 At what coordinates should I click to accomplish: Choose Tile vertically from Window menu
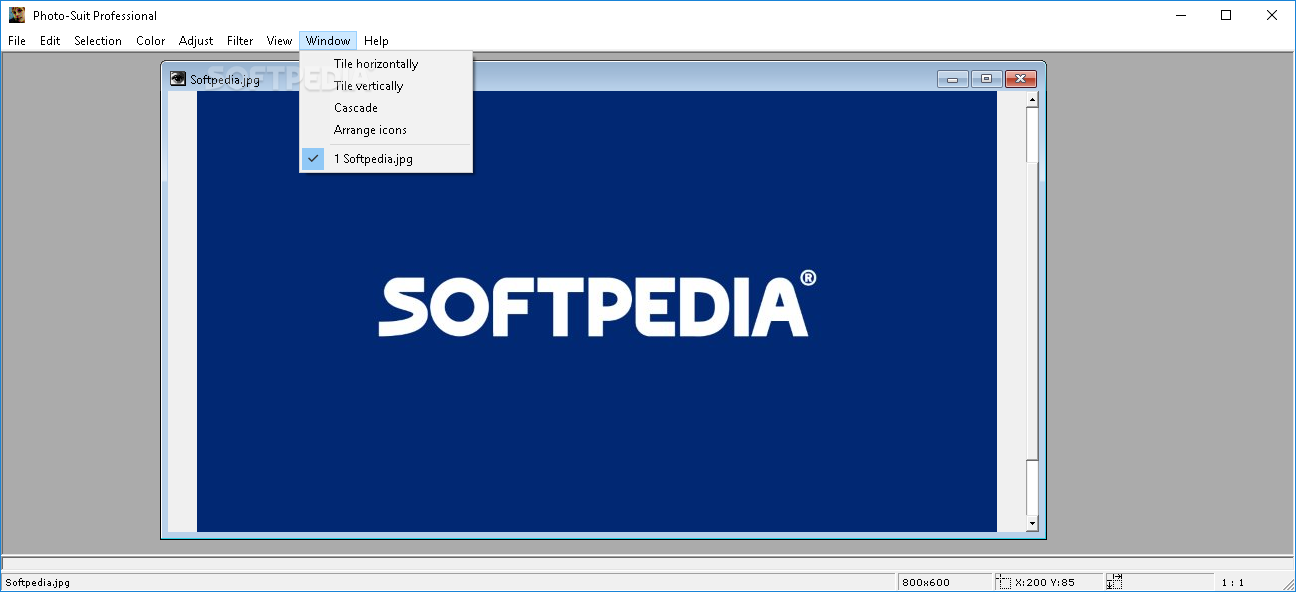click(x=386, y=86)
